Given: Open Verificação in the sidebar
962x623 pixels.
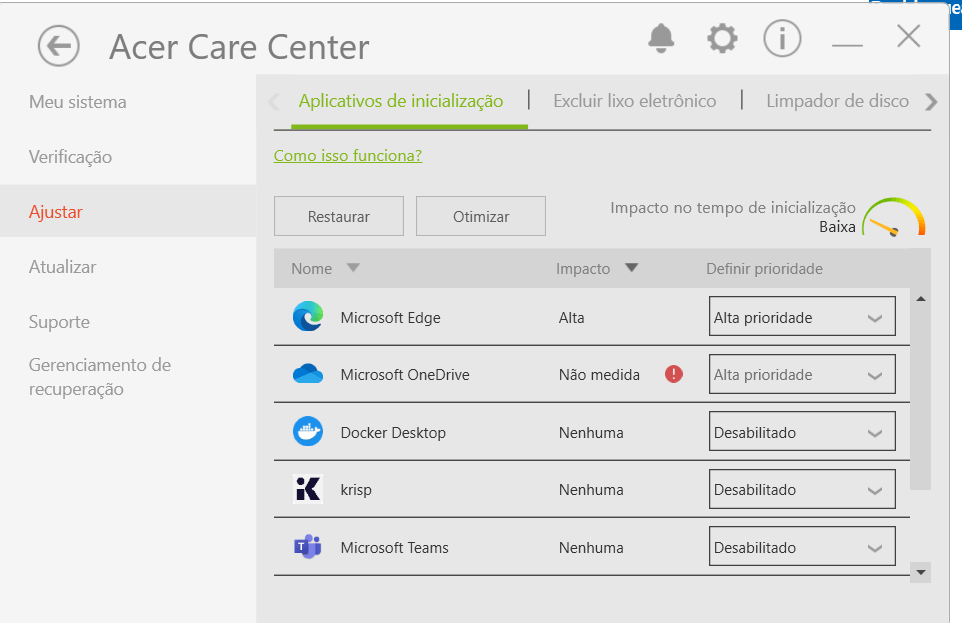Looking at the screenshot, I should click(x=71, y=157).
